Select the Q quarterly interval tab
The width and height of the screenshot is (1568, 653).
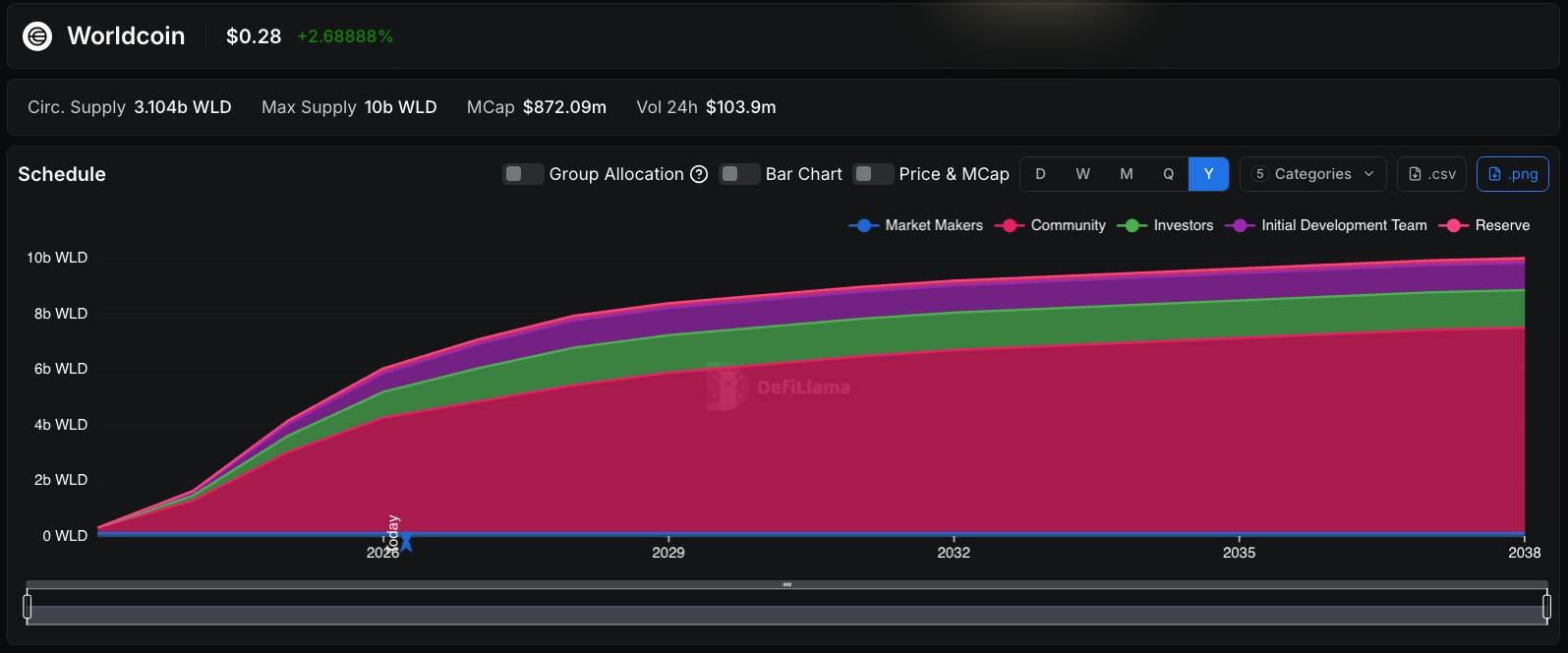[x=1168, y=174]
